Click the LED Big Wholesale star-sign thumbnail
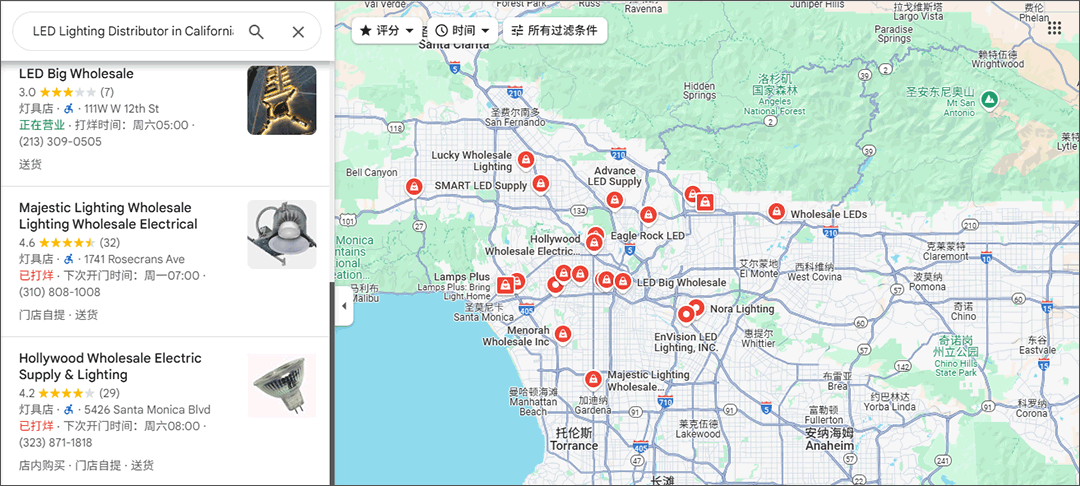1080x486 pixels. [282, 101]
